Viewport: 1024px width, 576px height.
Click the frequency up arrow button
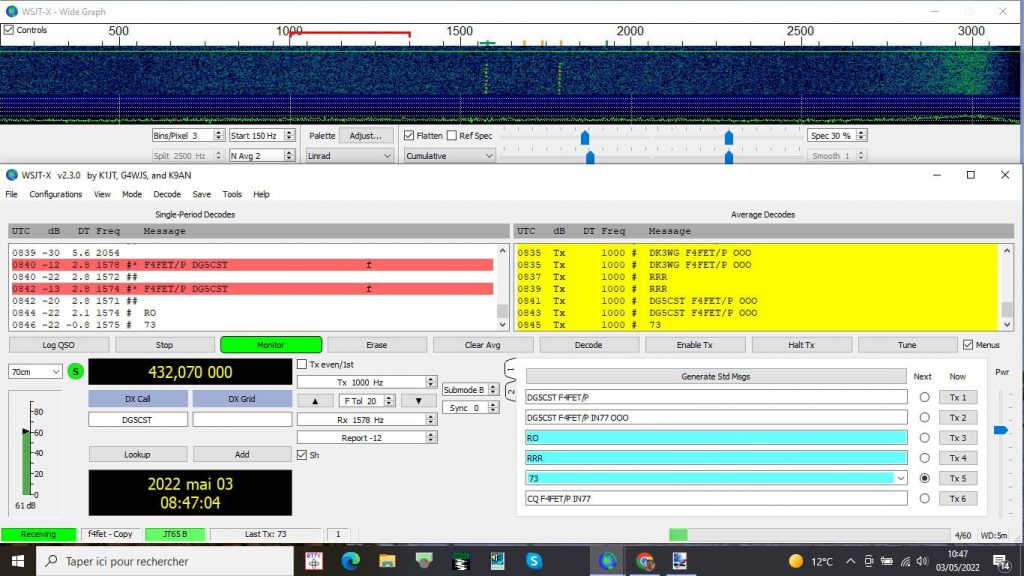point(315,401)
